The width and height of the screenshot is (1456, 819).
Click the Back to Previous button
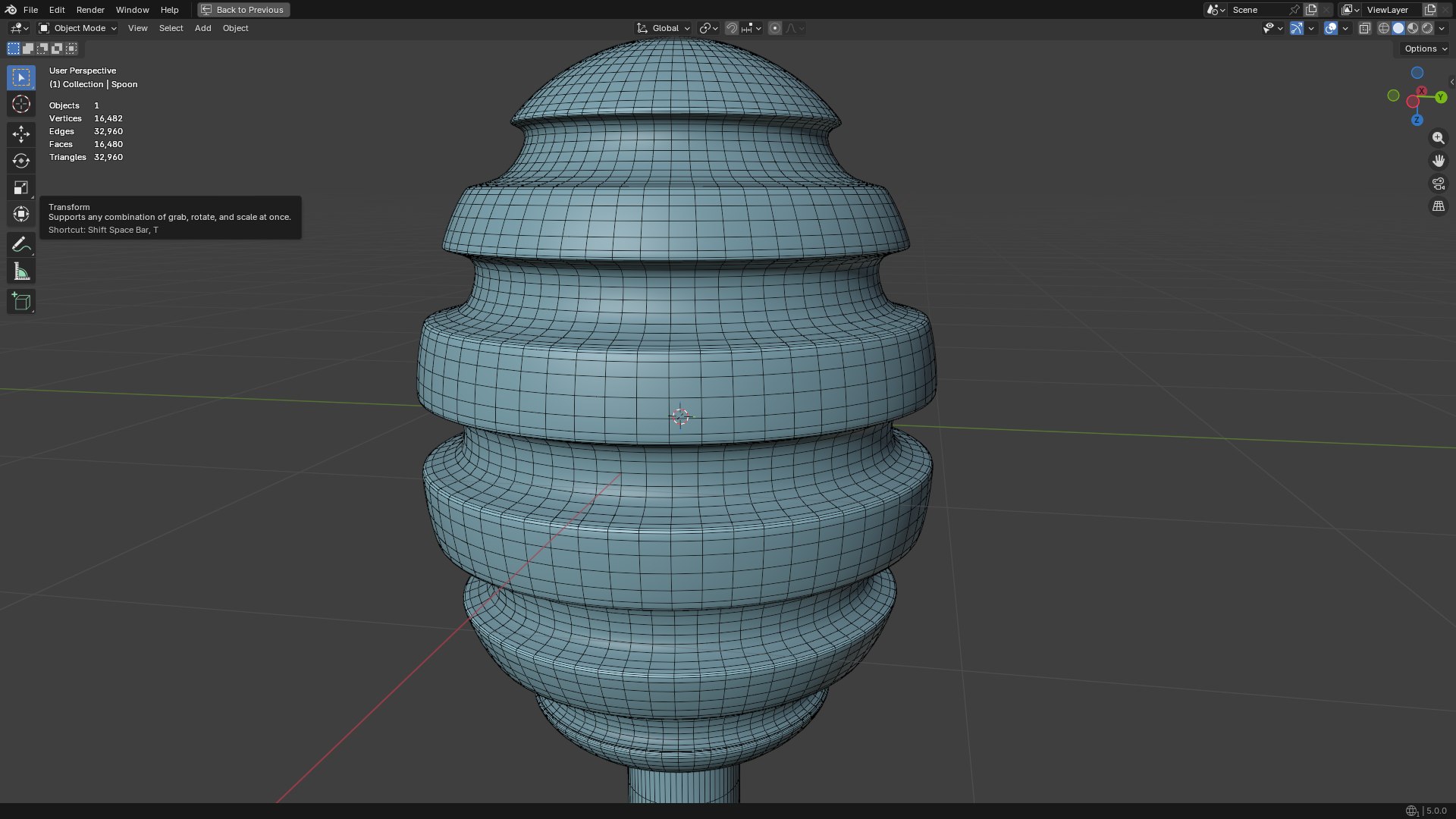pyautogui.click(x=243, y=10)
